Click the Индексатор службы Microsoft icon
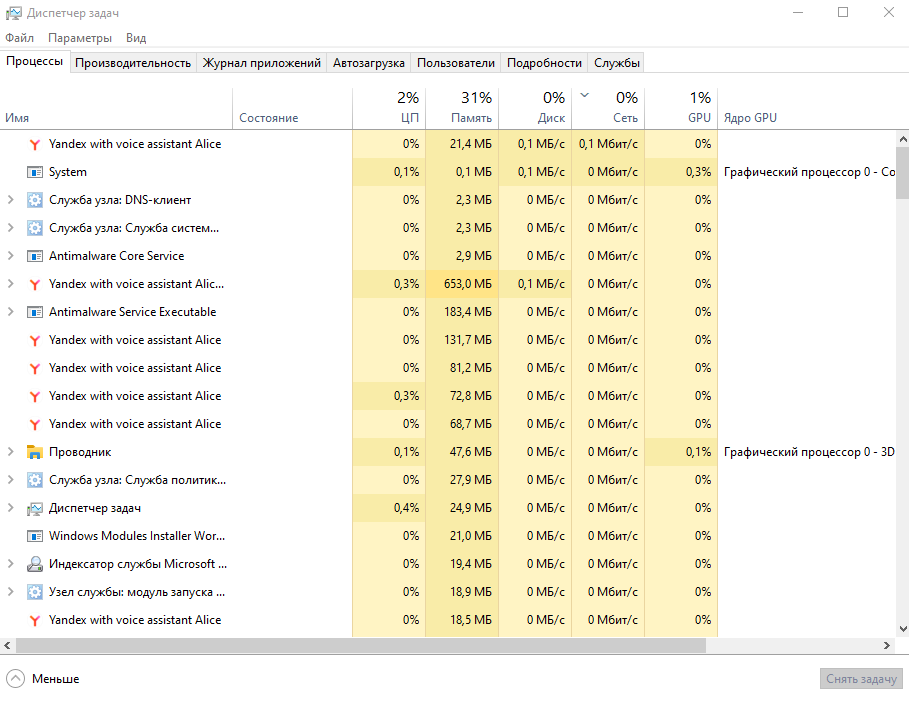Image resolution: width=909 pixels, height=701 pixels. 35,564
